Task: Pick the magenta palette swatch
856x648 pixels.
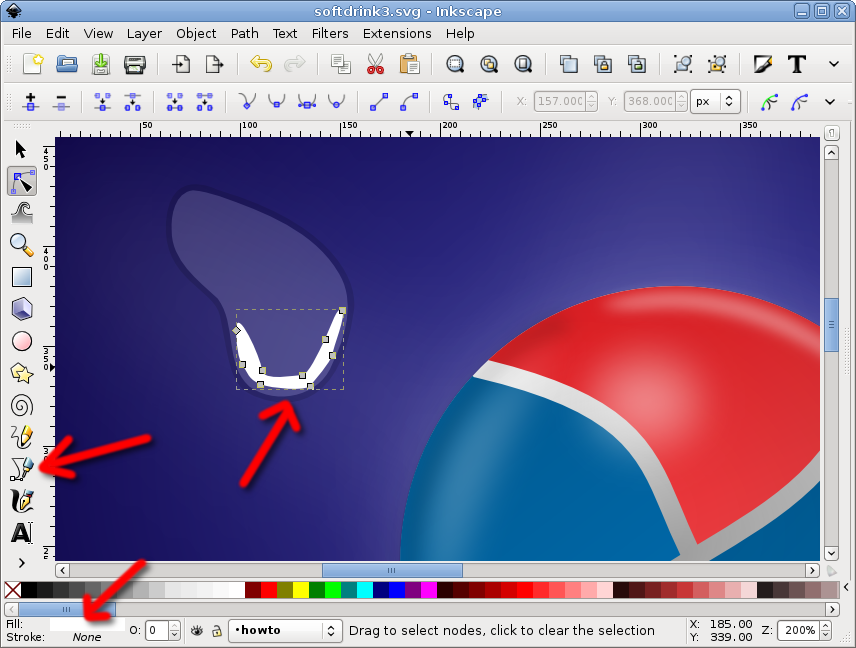Action: [x=429, y=590]
